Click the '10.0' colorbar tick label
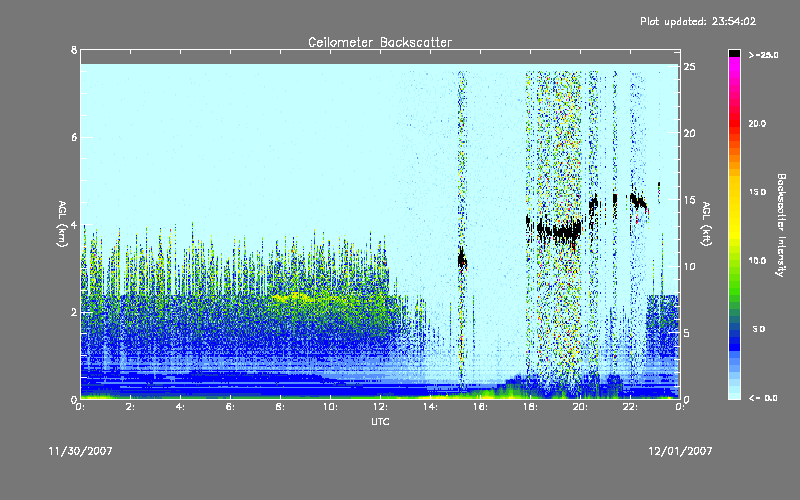Screen dimensions: 800x500 click(758, 261)
